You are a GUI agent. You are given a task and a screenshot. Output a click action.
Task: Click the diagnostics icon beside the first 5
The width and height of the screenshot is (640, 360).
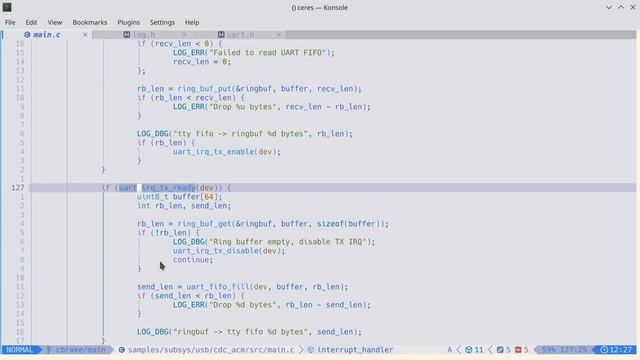500,350
